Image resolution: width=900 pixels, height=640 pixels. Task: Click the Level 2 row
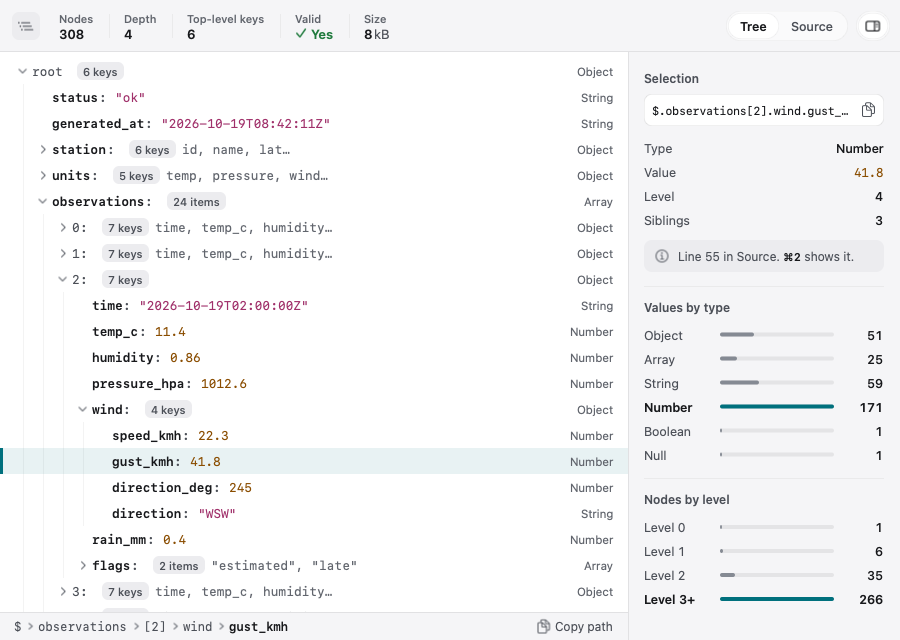pos(763,576)
